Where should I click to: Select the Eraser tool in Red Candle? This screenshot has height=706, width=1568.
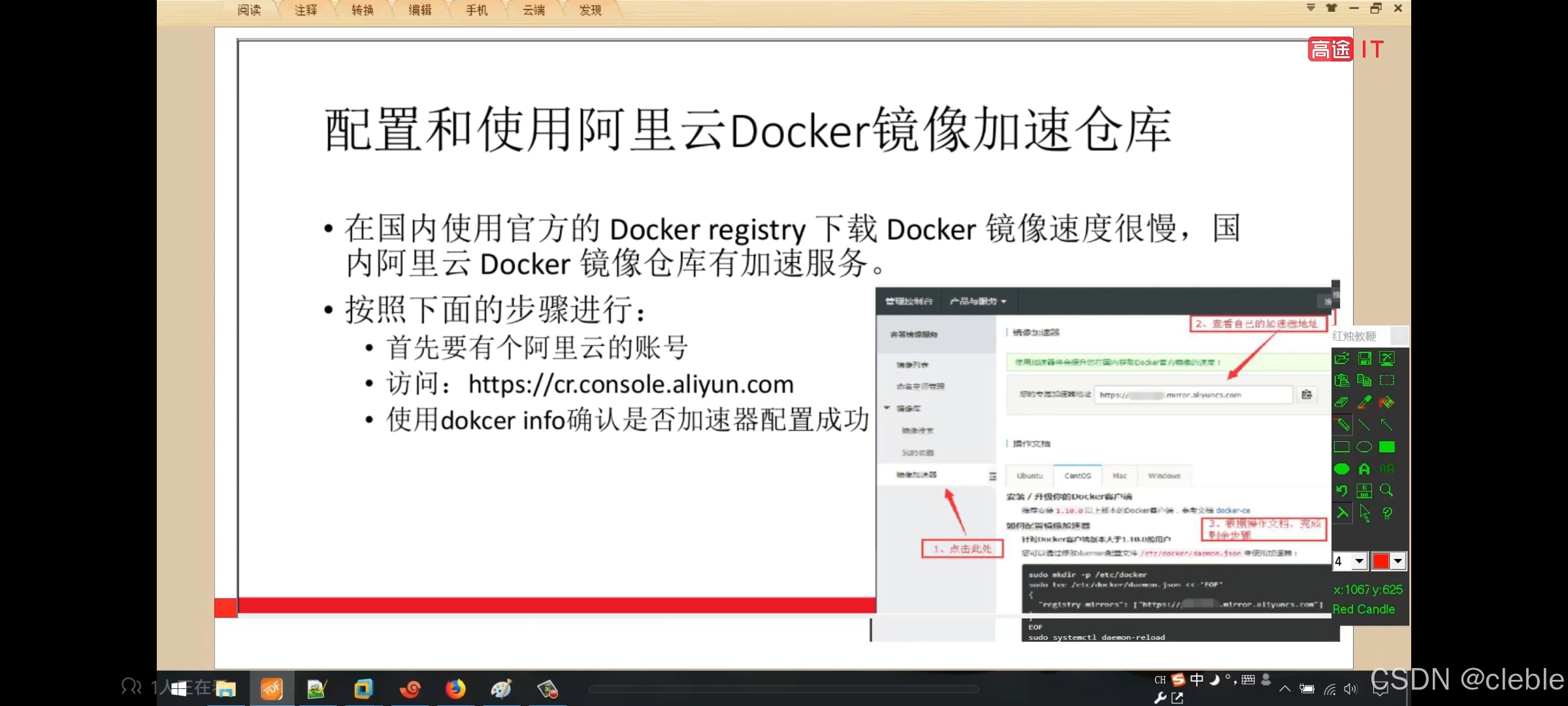pyautogui.click(x=1342, y=403)
